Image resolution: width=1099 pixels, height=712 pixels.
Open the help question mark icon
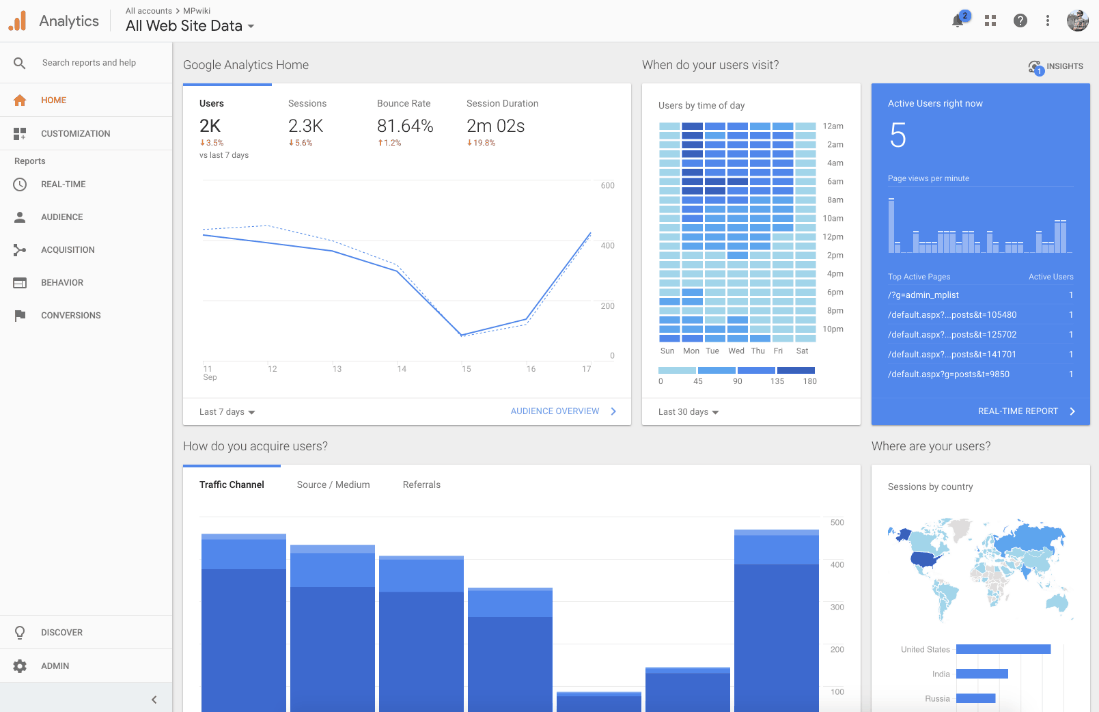pos(1020,21)
